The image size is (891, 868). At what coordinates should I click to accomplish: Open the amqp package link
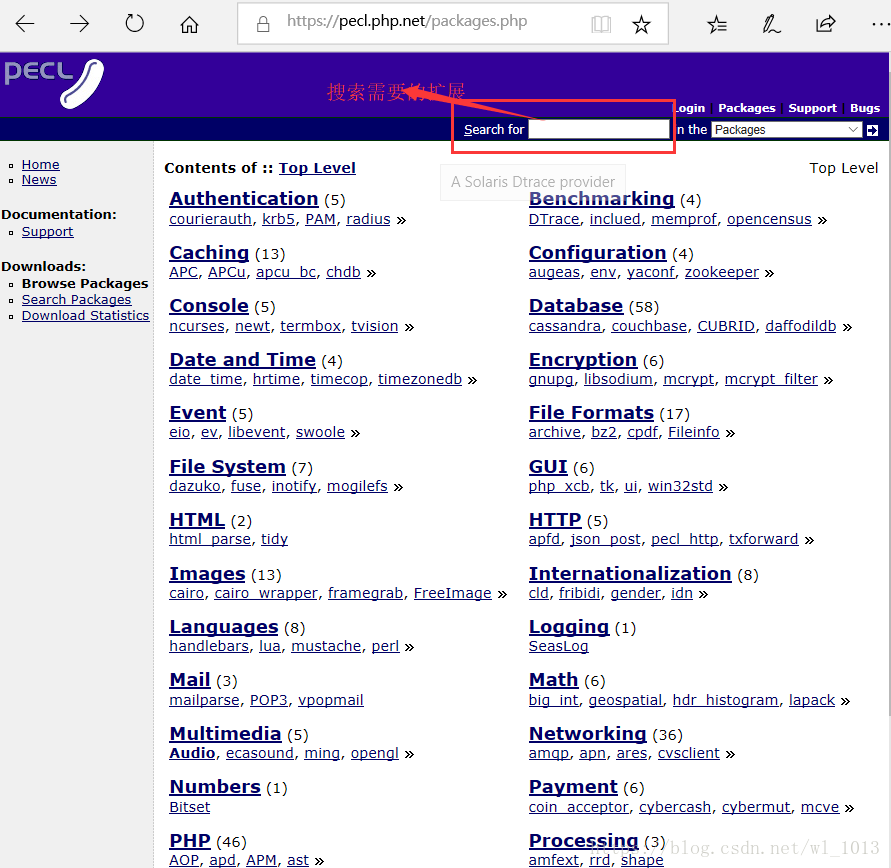[x=549, y=753]
